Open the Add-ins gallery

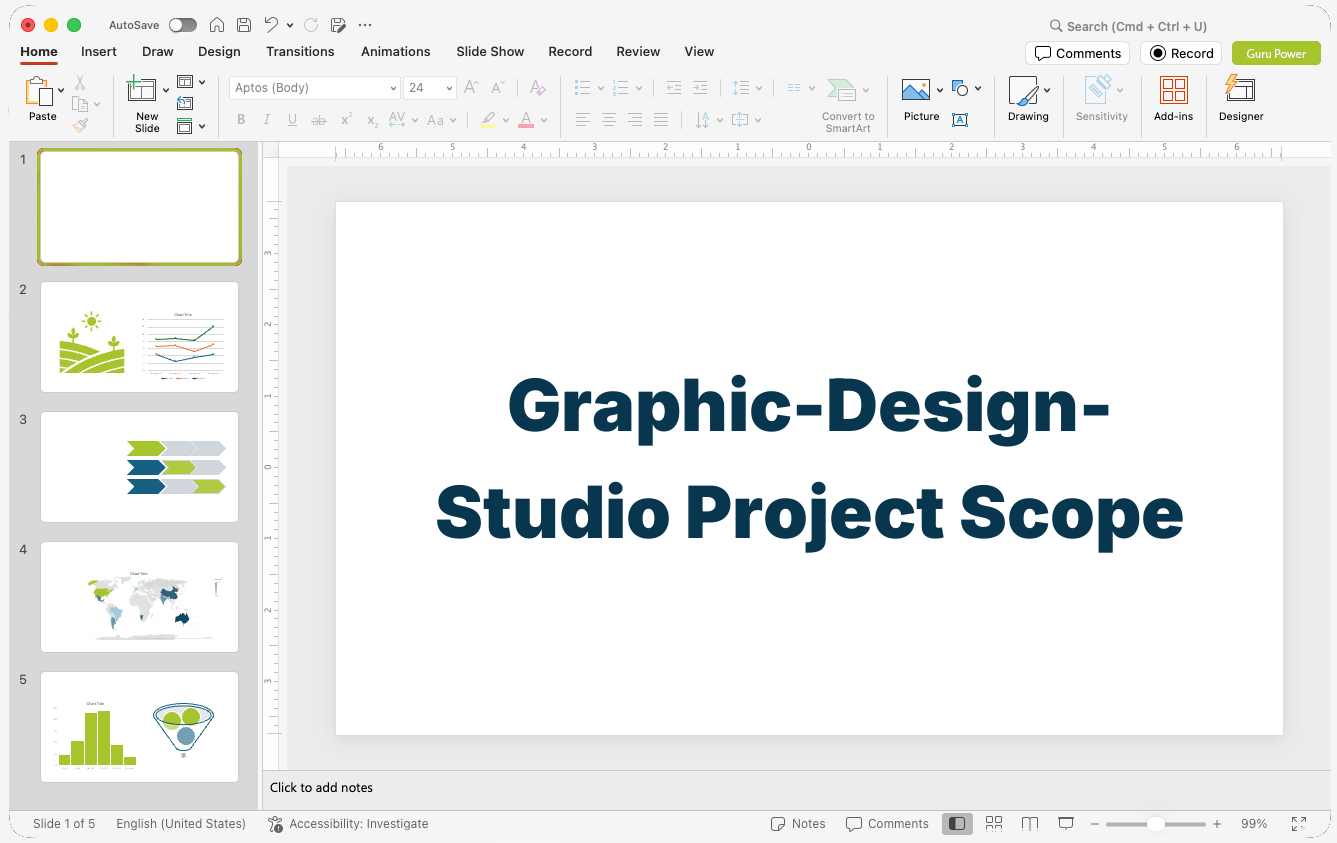click(1173, 99)
